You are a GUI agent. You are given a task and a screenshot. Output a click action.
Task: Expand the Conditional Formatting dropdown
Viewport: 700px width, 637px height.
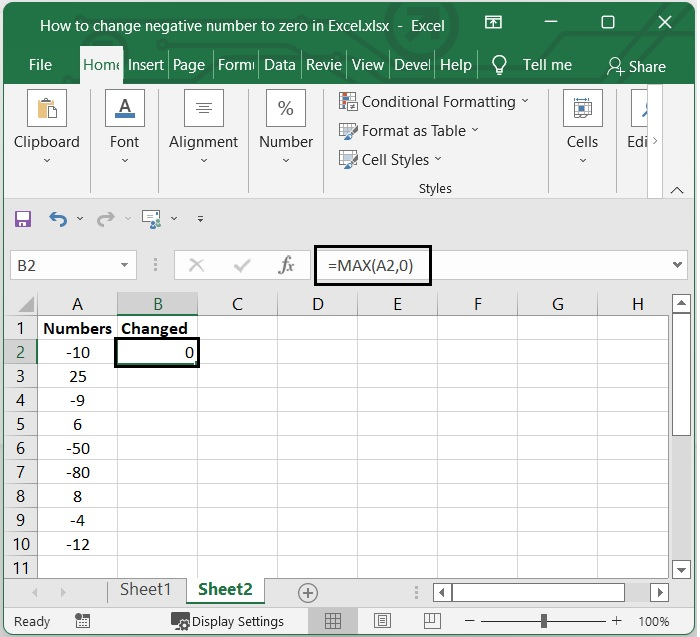pos(525,101)
